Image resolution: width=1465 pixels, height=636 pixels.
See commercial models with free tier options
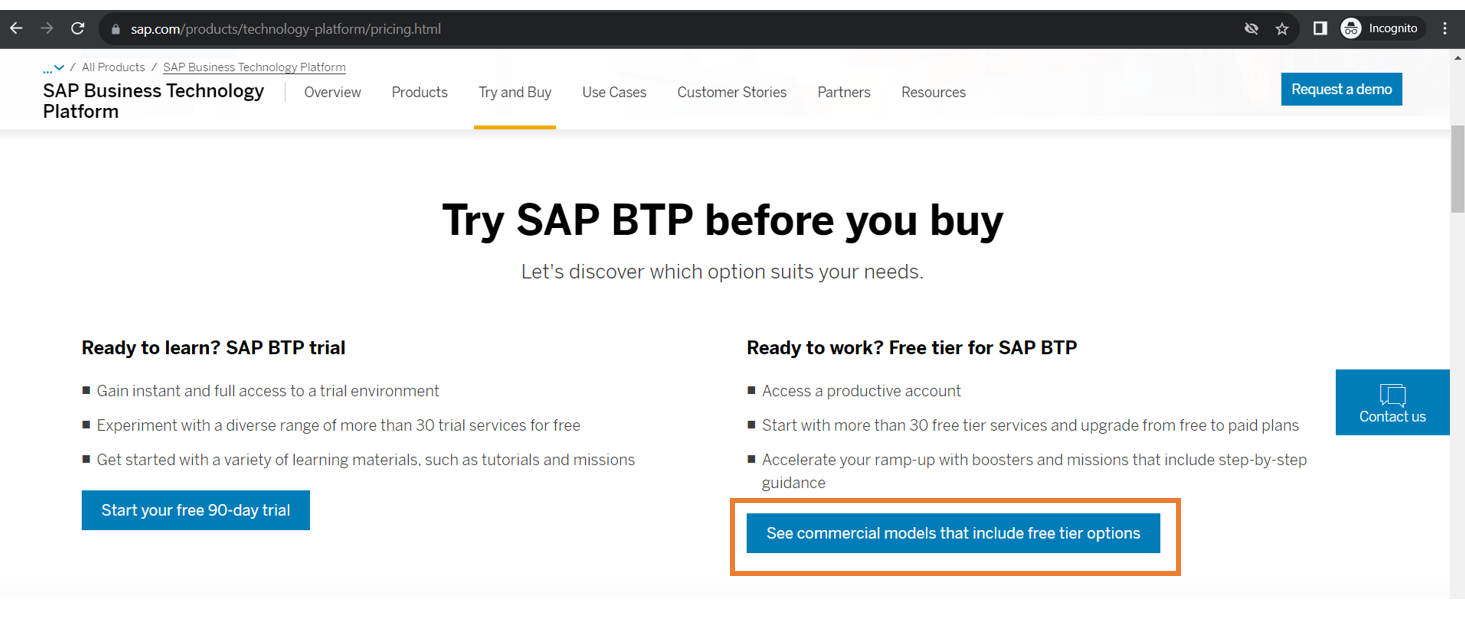click(953, 533)
